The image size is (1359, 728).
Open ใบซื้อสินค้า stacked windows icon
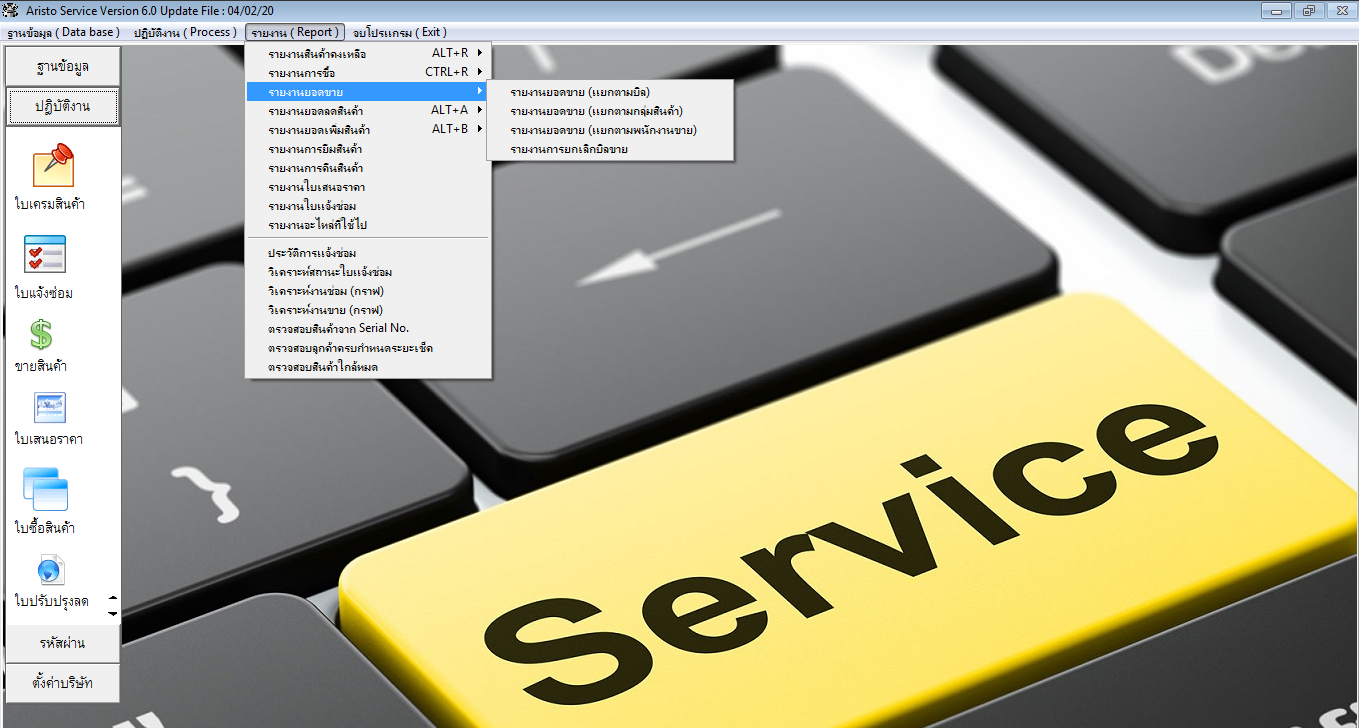pyautogui.click(x=45, y=490)
